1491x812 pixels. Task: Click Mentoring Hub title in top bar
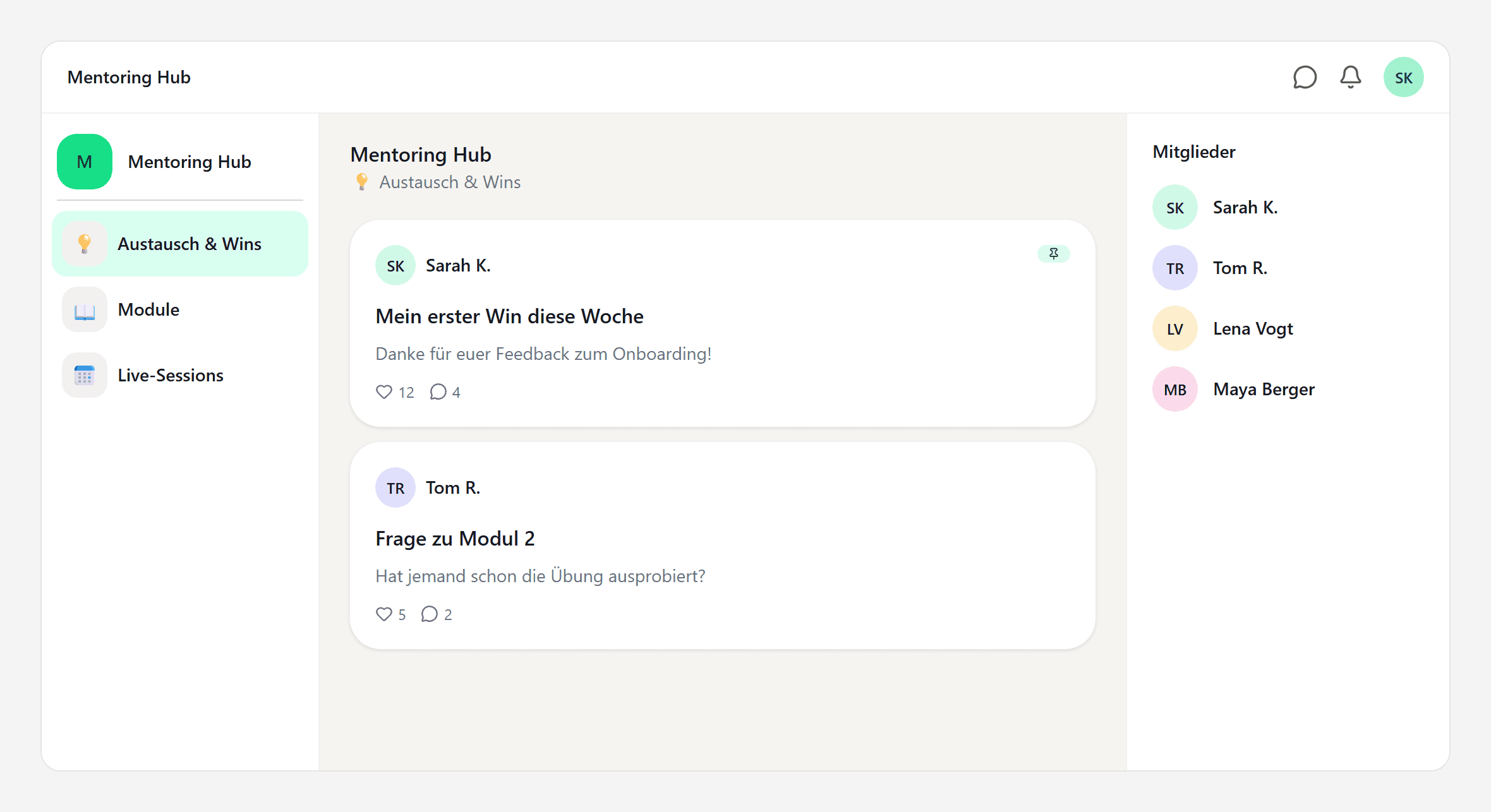click(x=129, y=77)
